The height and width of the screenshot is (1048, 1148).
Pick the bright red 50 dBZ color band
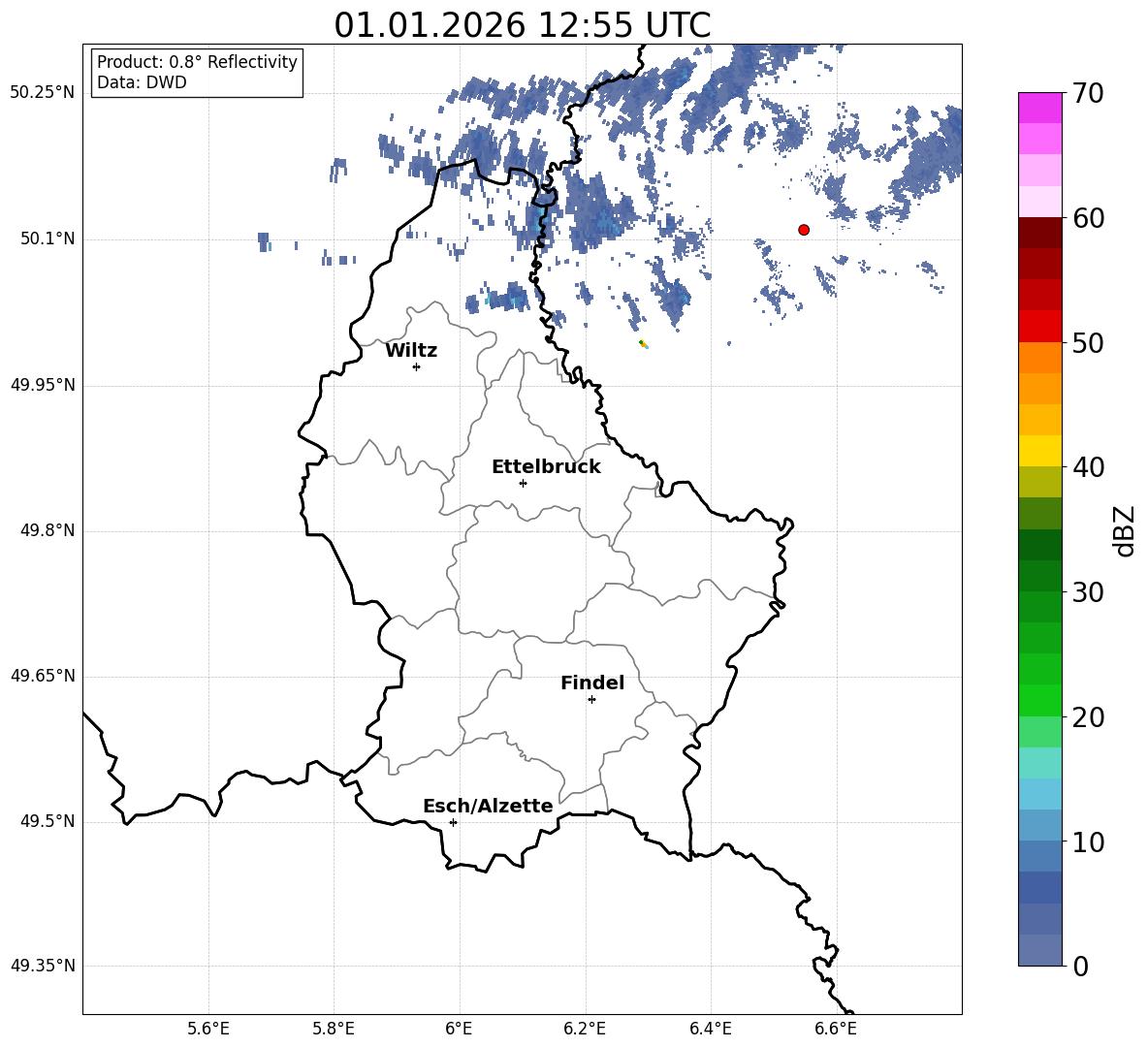click(x=1040, y=327)
